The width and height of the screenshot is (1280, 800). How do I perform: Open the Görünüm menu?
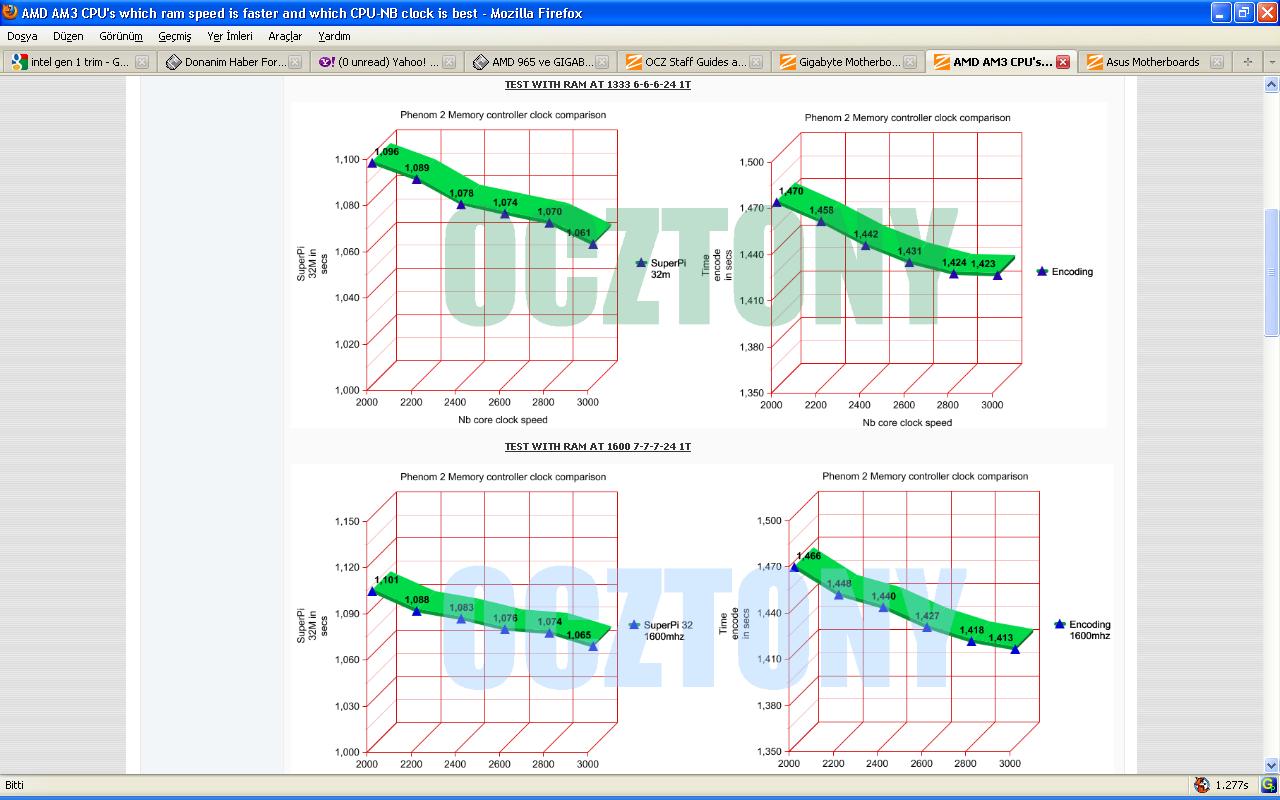coord(121,36)
